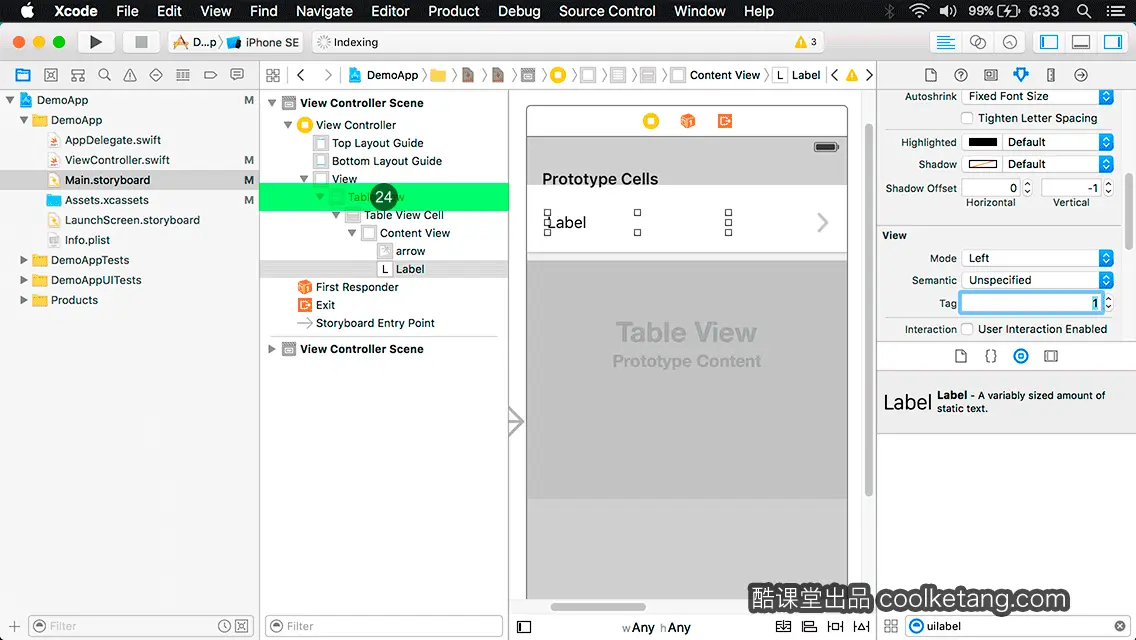This screenshot has height=640, width=1136.
Task: Toggle the document outline
Action: tap(524, 627)
